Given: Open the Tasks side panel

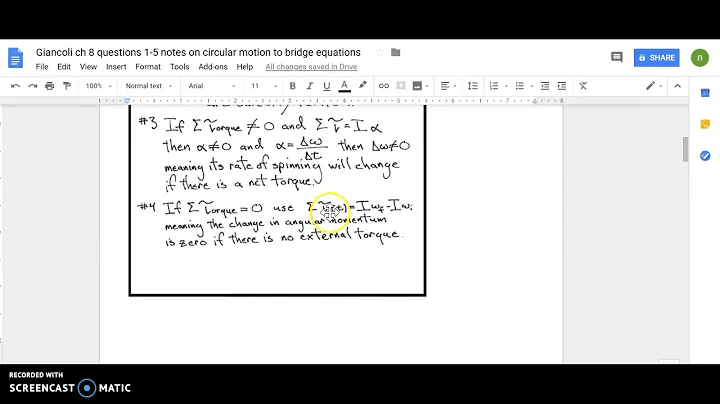Looking at the screenshot, I should point(705,156).
